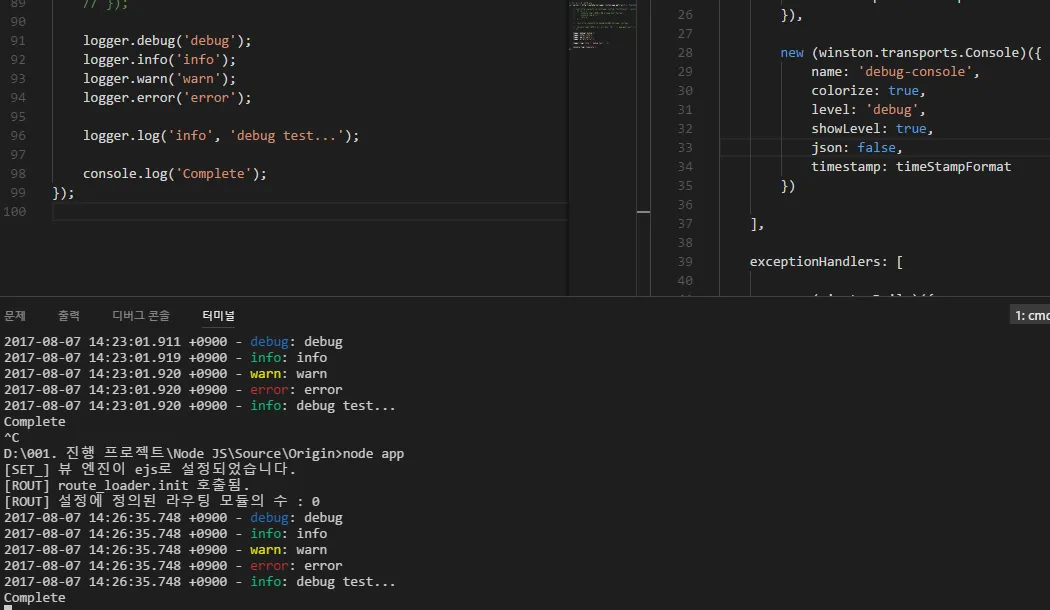Click the level: 'debug' property line

(868, 110)
